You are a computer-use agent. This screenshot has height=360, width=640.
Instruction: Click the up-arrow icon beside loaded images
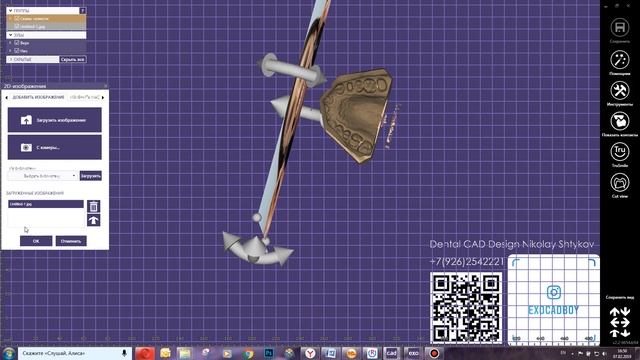tap(93, 220)
